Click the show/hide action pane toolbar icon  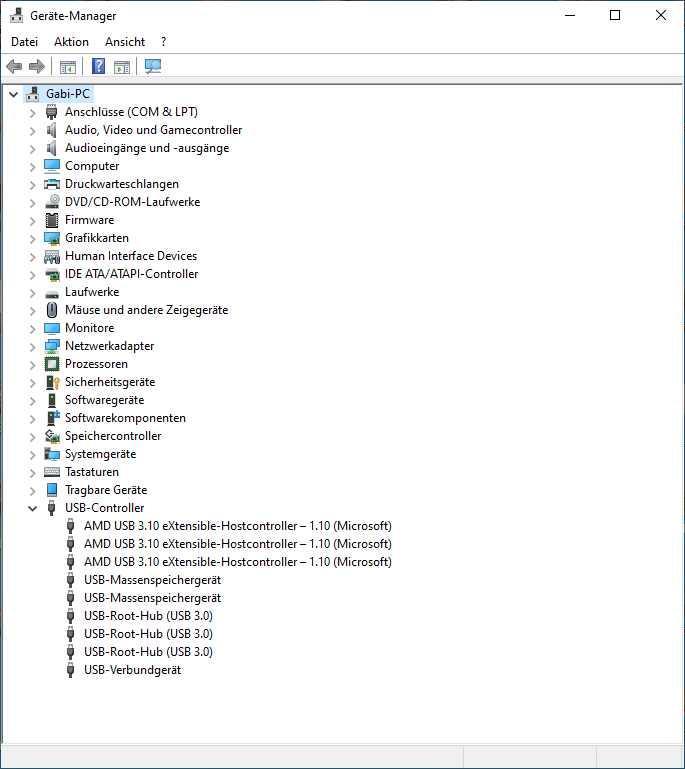(x=122, y=67)
